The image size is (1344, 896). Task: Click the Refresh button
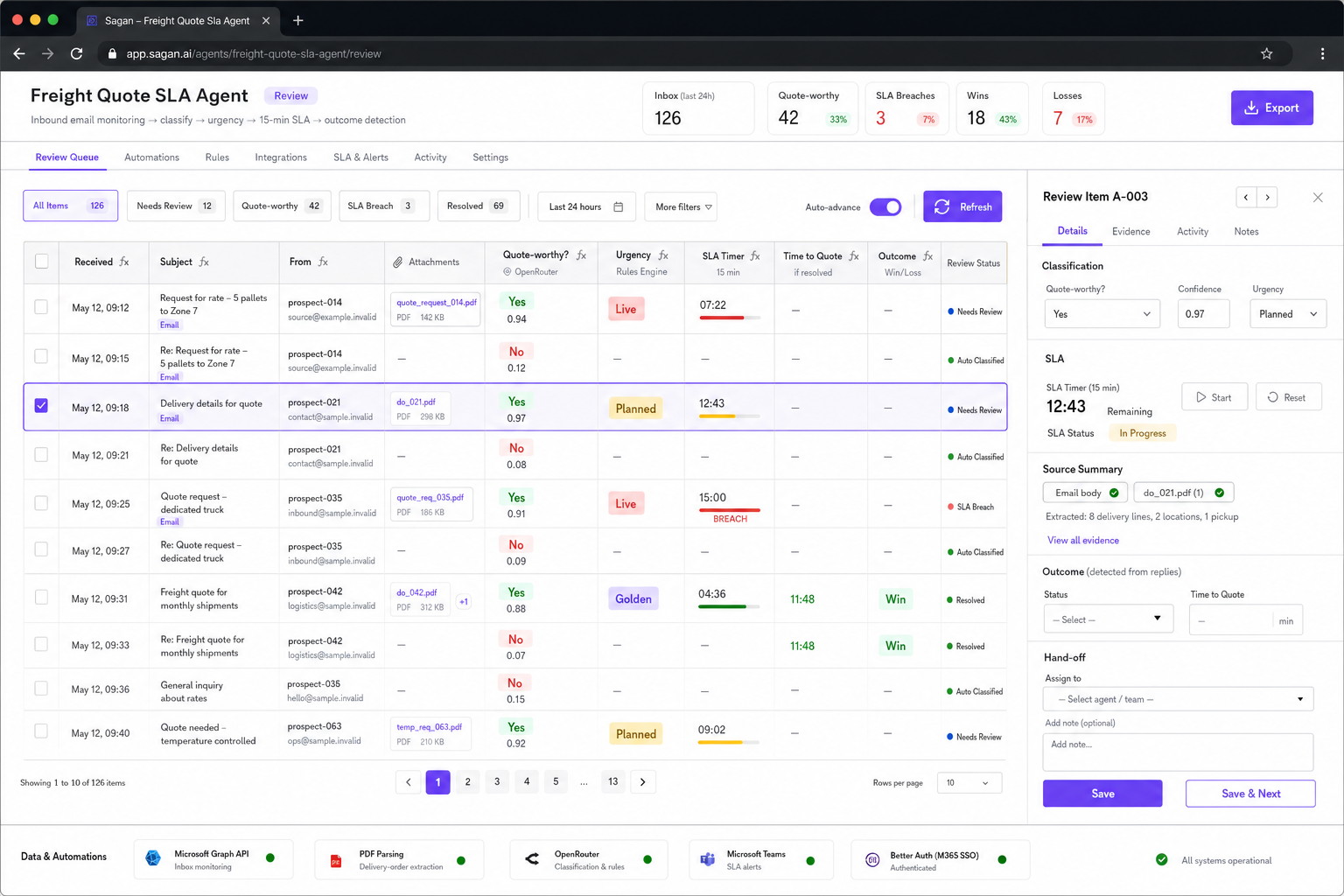click(x=962, y=206)
